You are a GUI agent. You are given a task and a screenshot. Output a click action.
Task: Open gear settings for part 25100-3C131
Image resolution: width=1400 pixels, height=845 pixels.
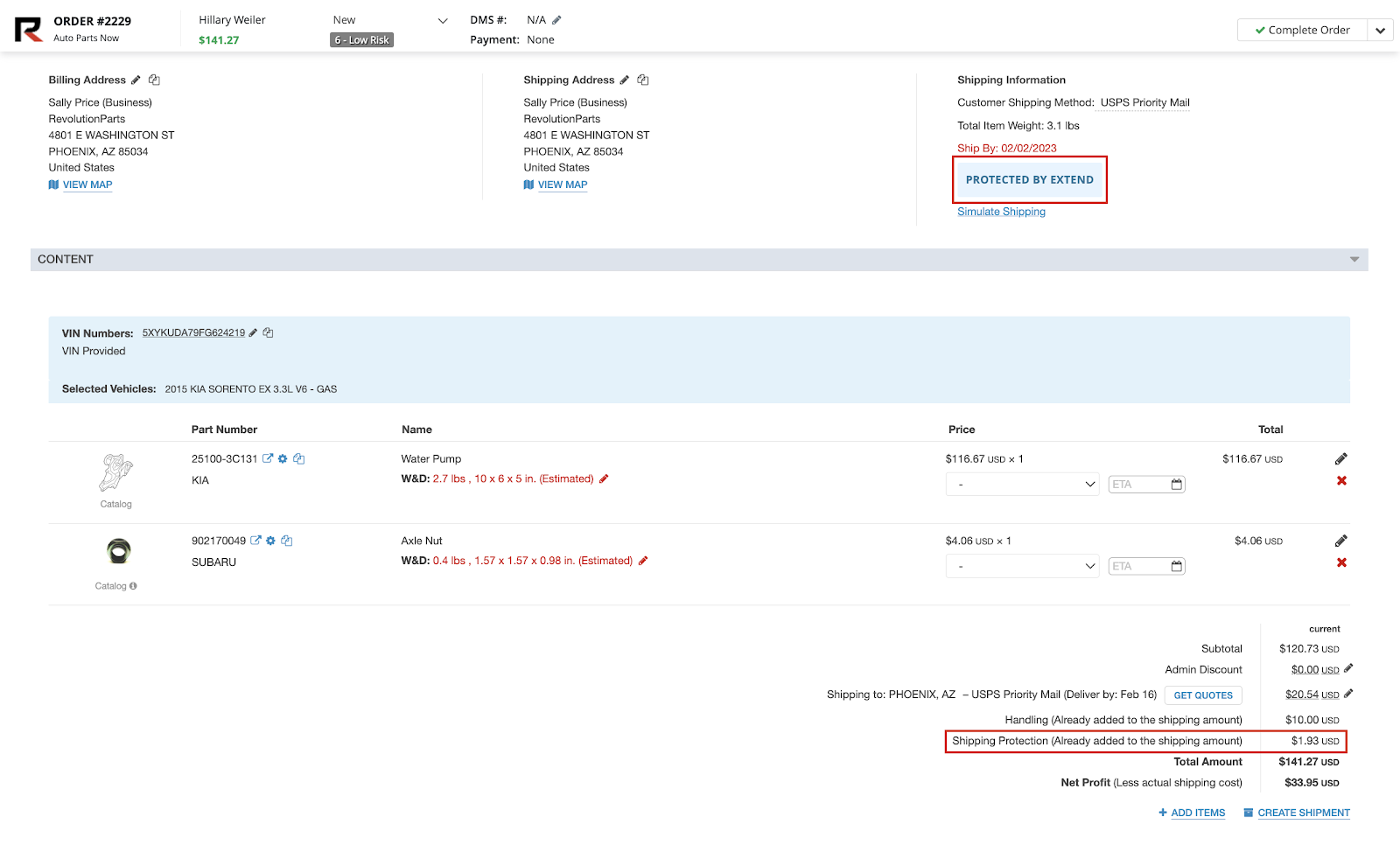point(283,458)
